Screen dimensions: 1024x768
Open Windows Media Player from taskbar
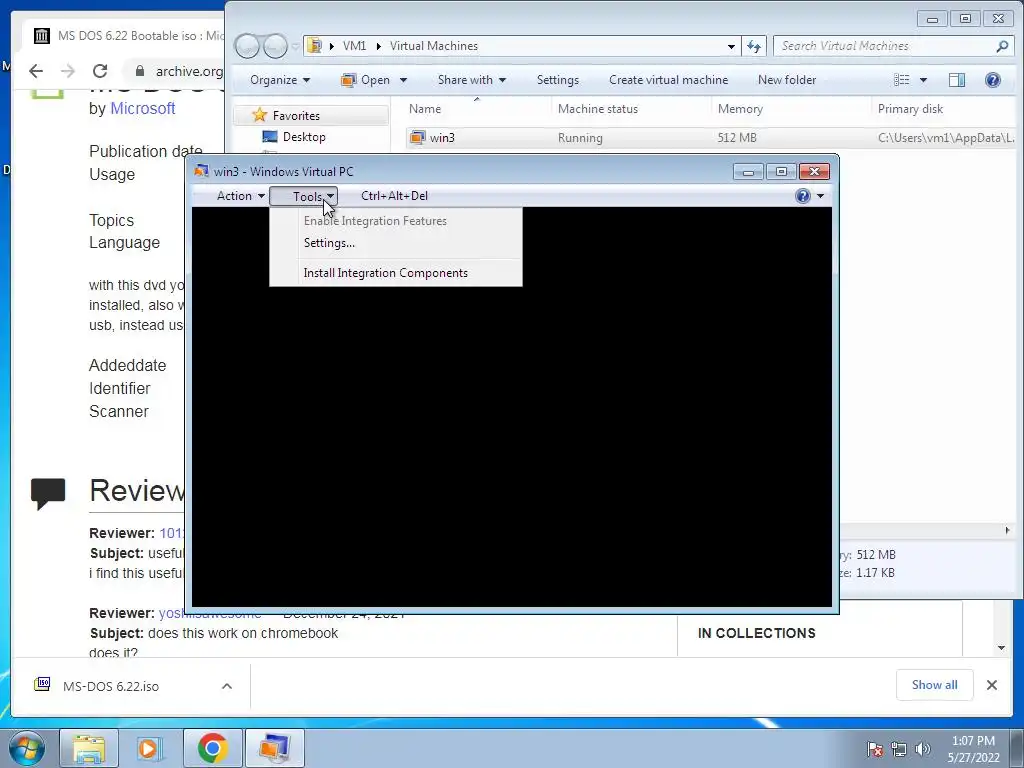(x=150, y=748)
